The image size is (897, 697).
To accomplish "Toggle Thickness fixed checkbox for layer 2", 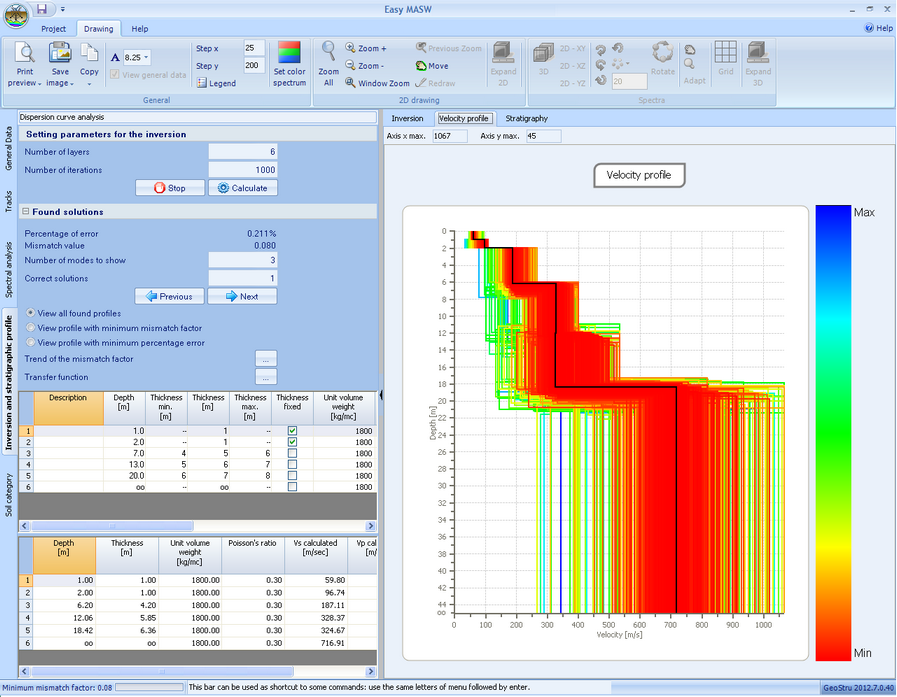I will click(x=292, y=442).
